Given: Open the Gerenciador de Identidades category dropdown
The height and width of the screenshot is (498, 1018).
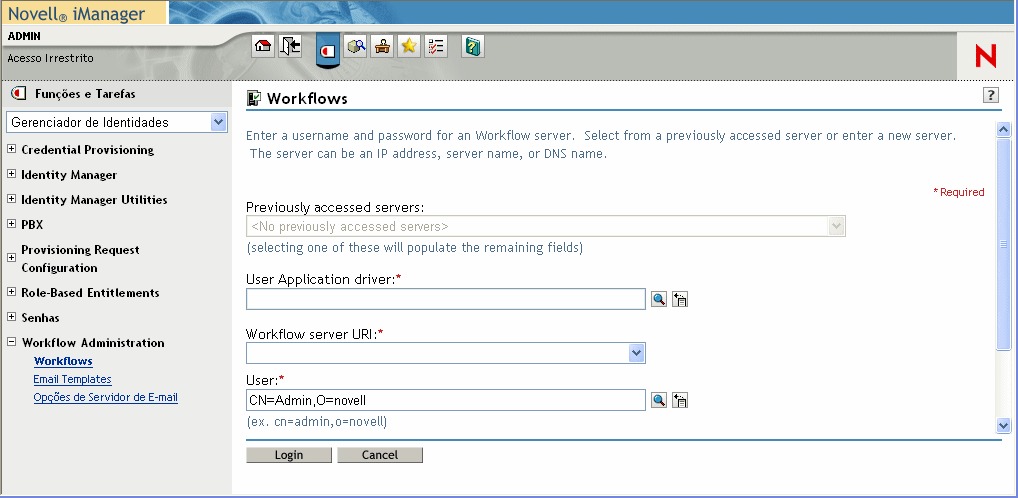Looking at the screenshot, I should [219, 122].
